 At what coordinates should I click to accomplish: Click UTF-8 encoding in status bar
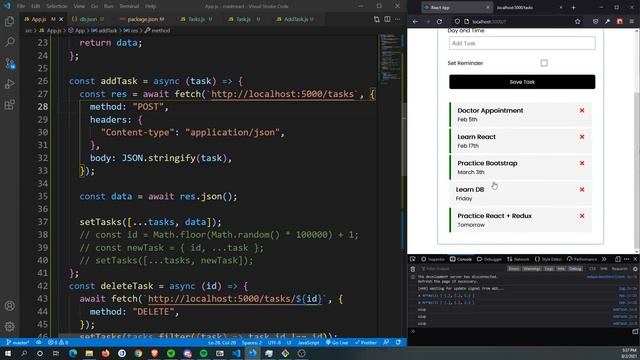pos(274,342)
